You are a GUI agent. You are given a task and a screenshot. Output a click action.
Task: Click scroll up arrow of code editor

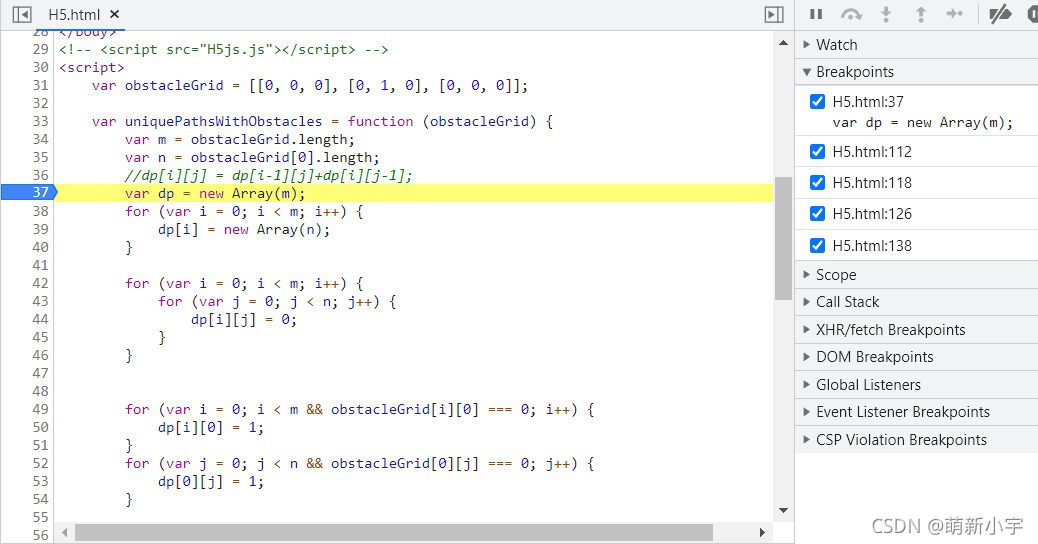(783, 42)
